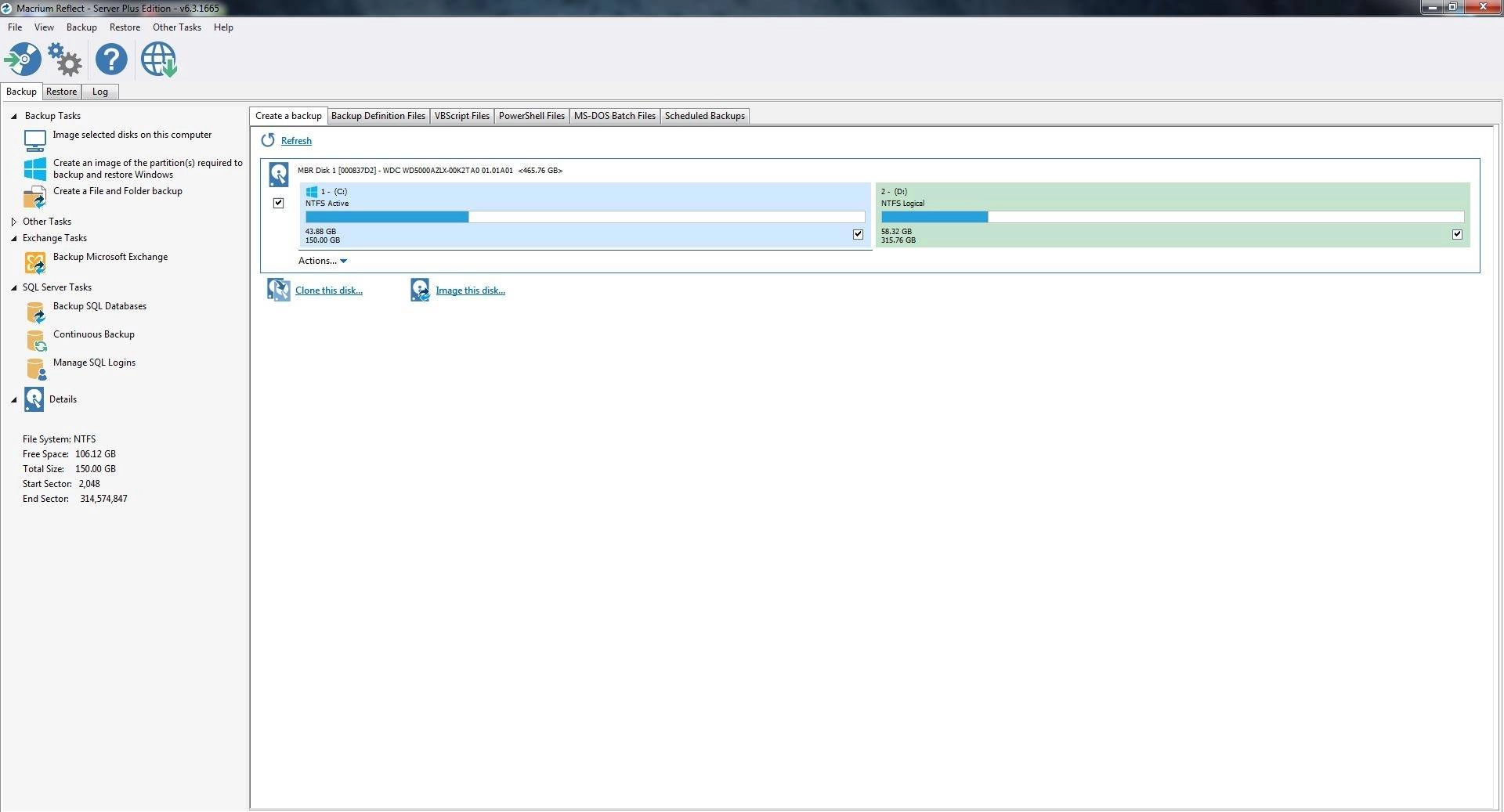Select the 1 - (C:) NTFS Active partition

click(585, 215)
